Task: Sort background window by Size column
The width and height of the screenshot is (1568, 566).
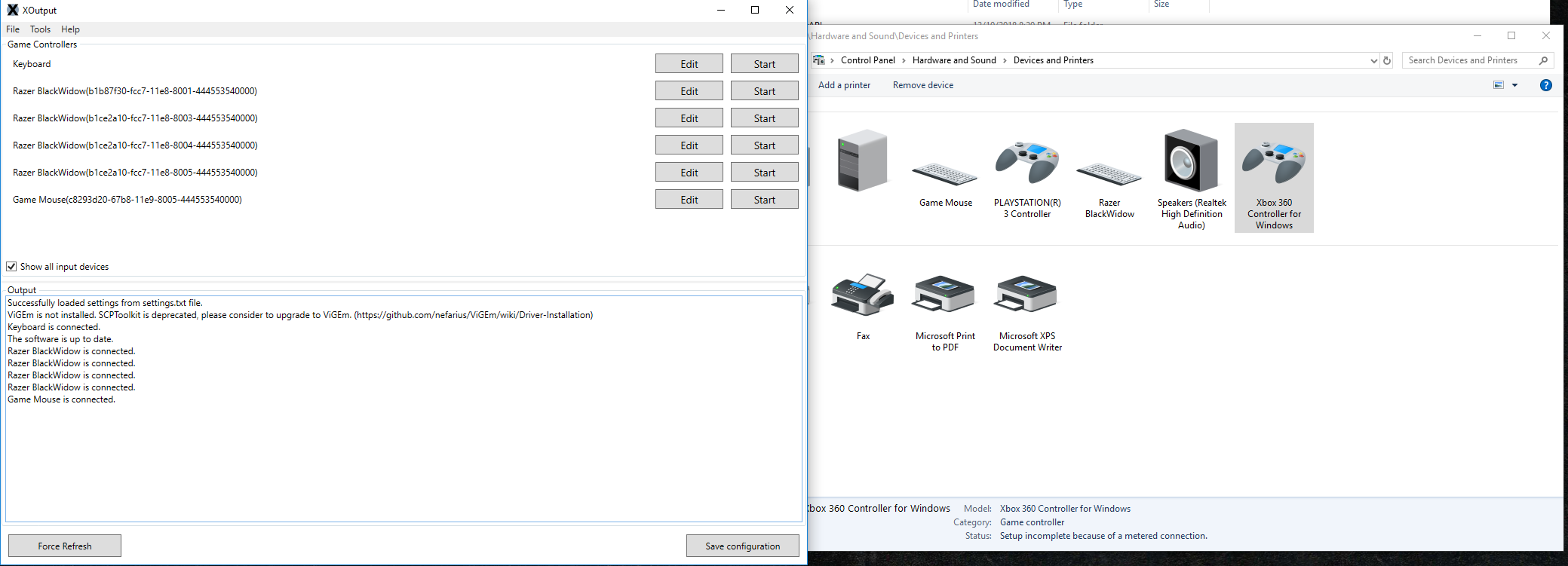Action: click(1161, 5)
